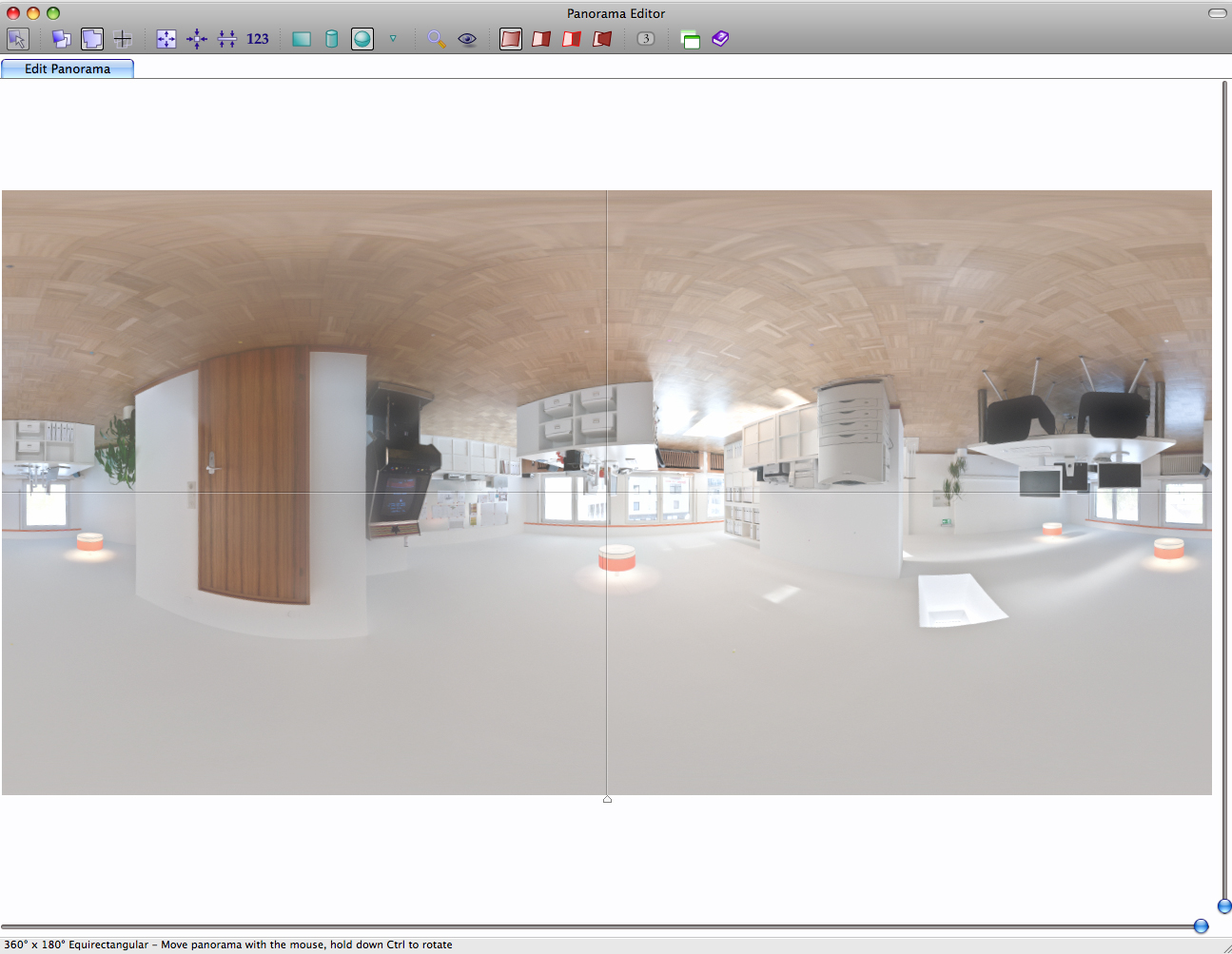
Task: Open numerical transform with 123 button
Action: pos(258,39)
